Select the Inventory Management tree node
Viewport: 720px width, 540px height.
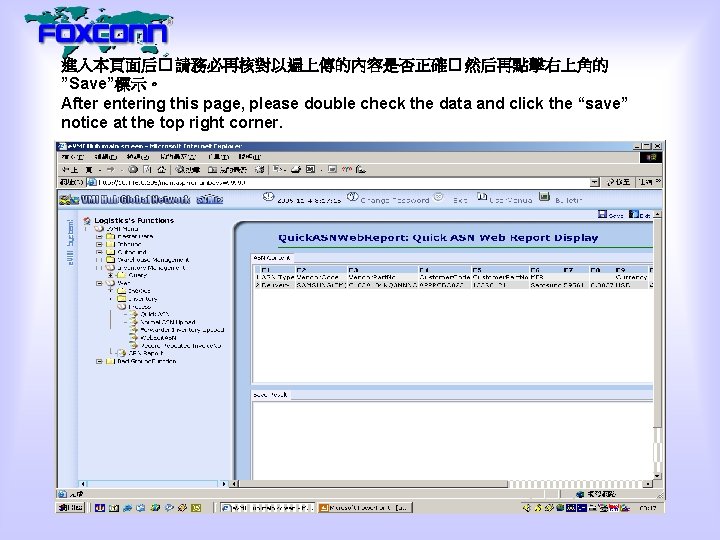pyautogui.click(x=151, y=267)
